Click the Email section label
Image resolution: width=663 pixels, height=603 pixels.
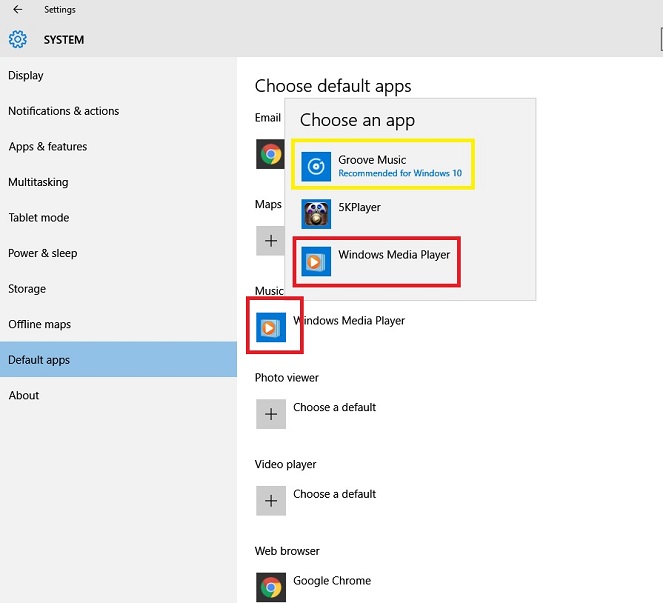(268, 118)
